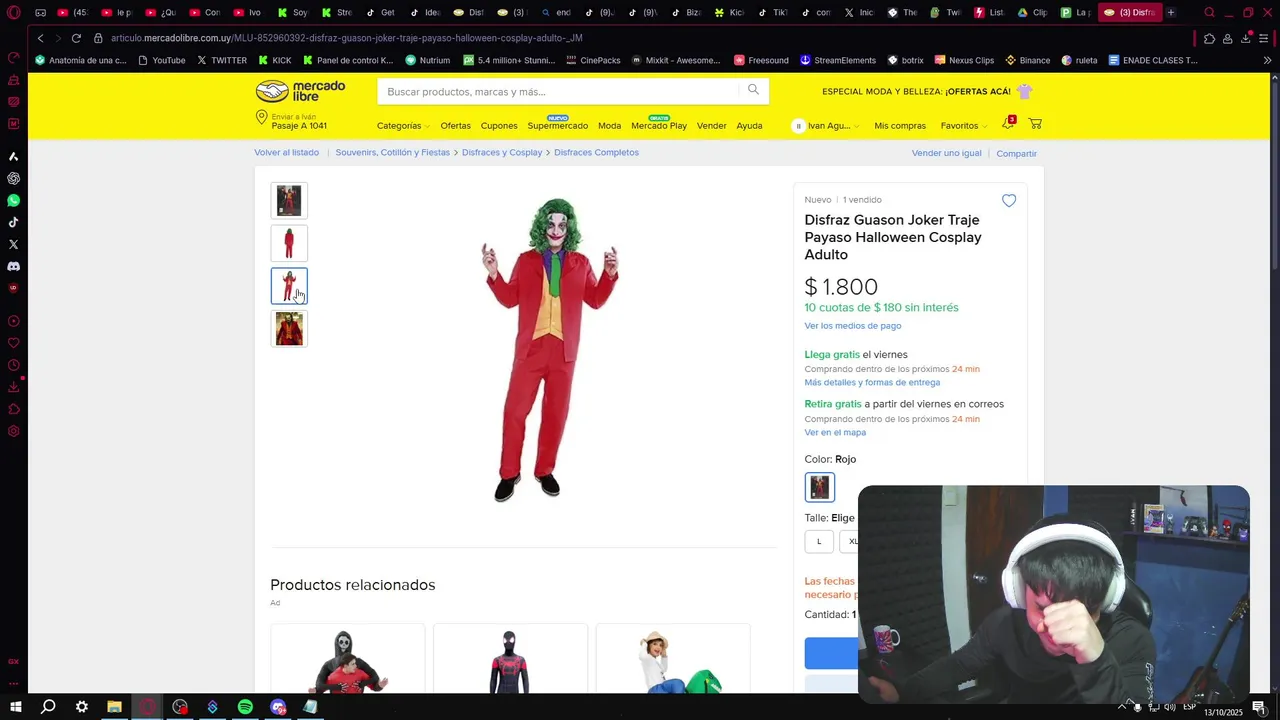Open File Explorer from taskbar

114,707
